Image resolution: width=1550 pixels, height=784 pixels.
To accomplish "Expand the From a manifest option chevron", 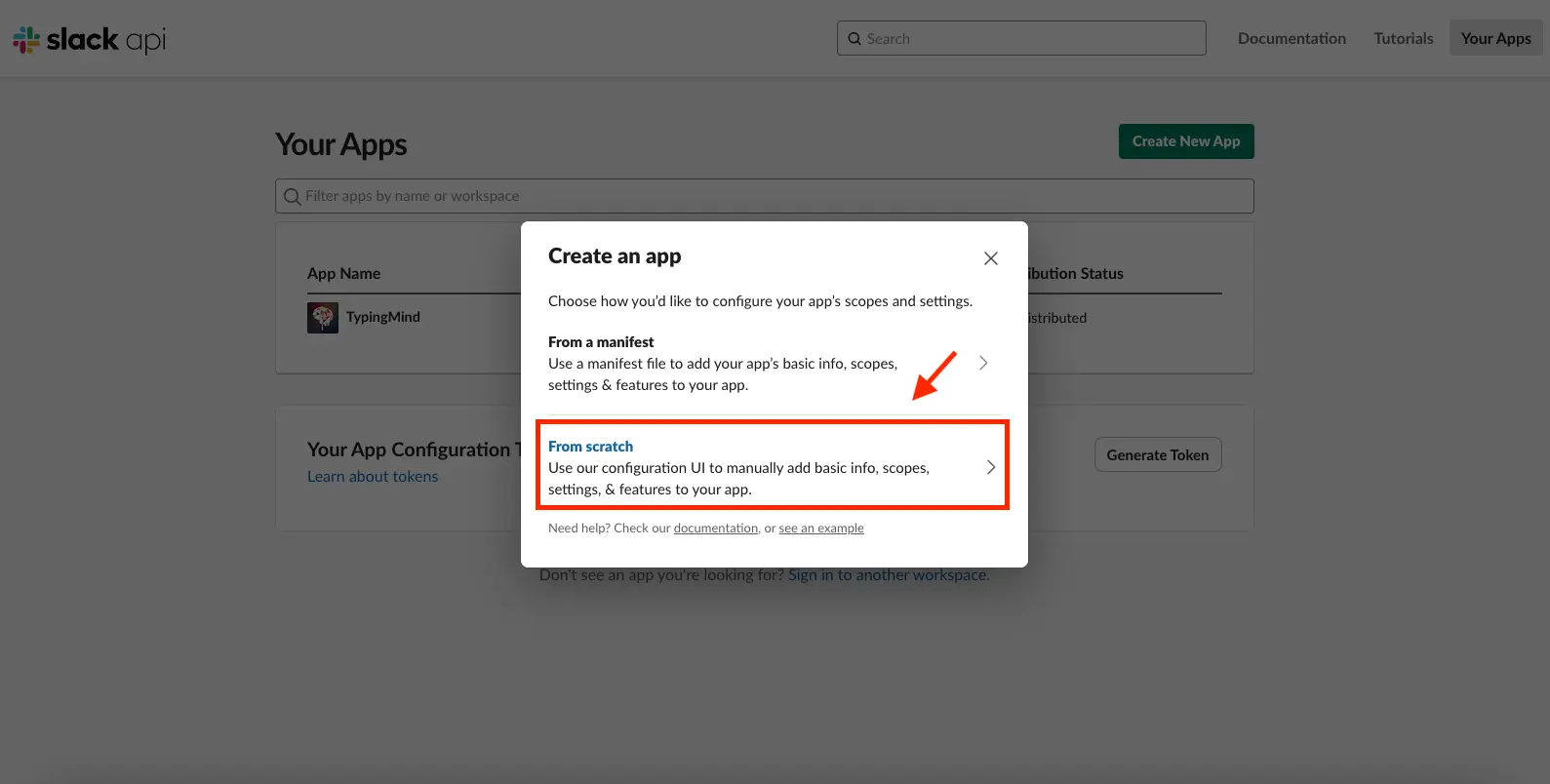I will [x=983, y=363].
